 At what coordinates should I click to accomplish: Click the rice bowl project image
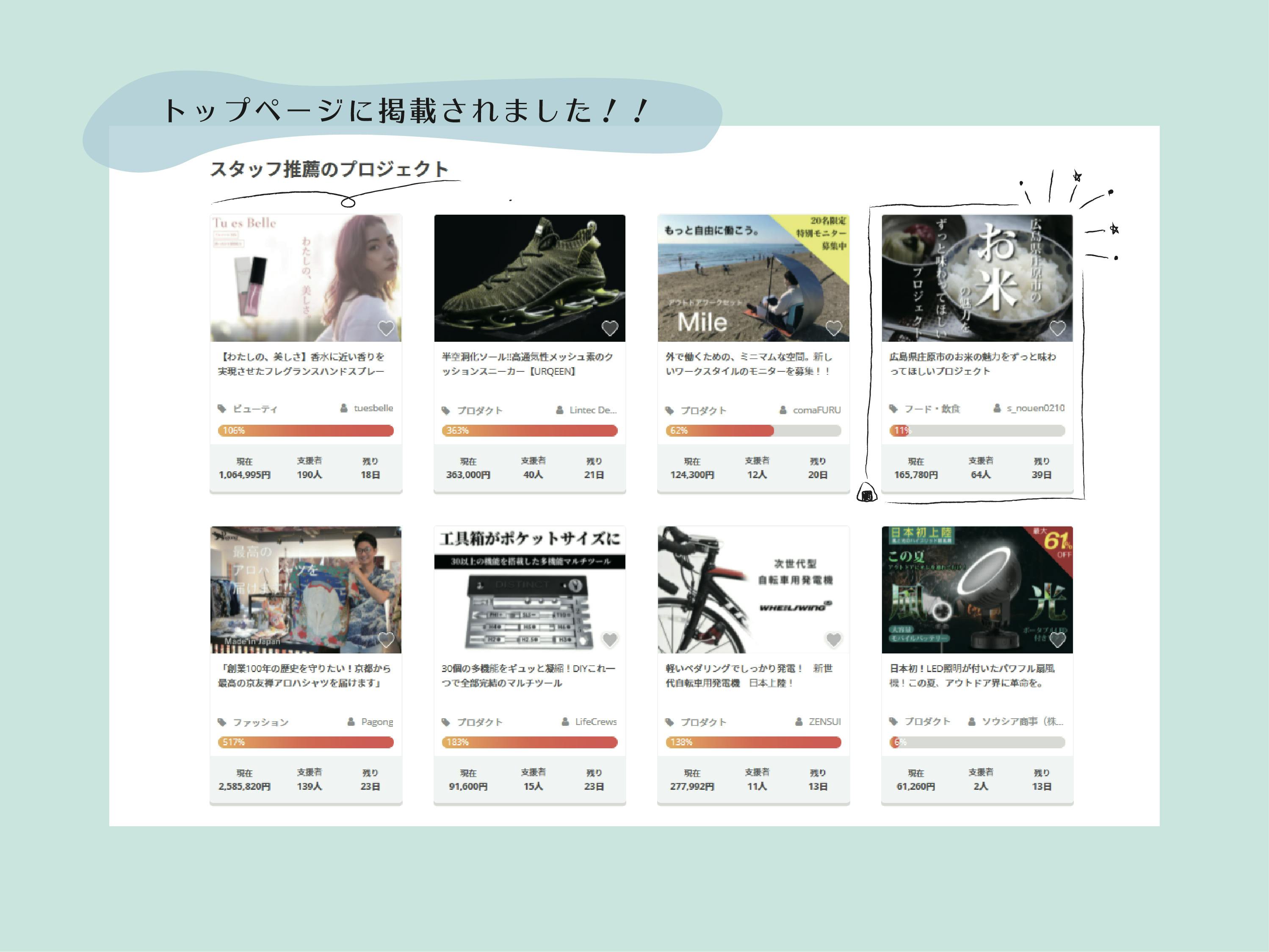click(x=976, y=278)
